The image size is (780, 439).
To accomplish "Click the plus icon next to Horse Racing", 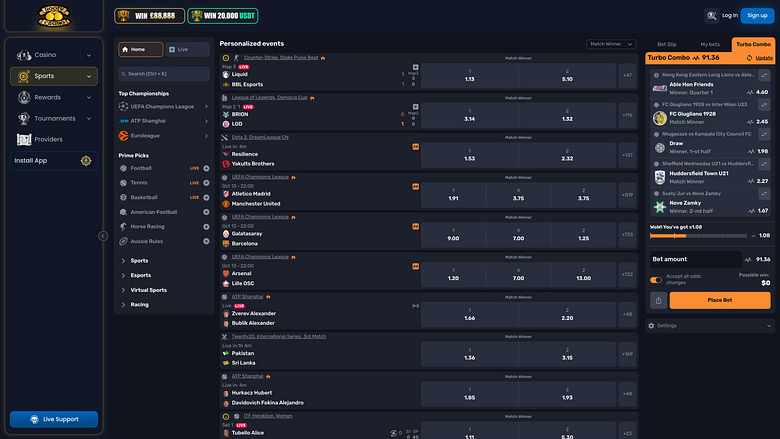I will [x=206, y=227].
